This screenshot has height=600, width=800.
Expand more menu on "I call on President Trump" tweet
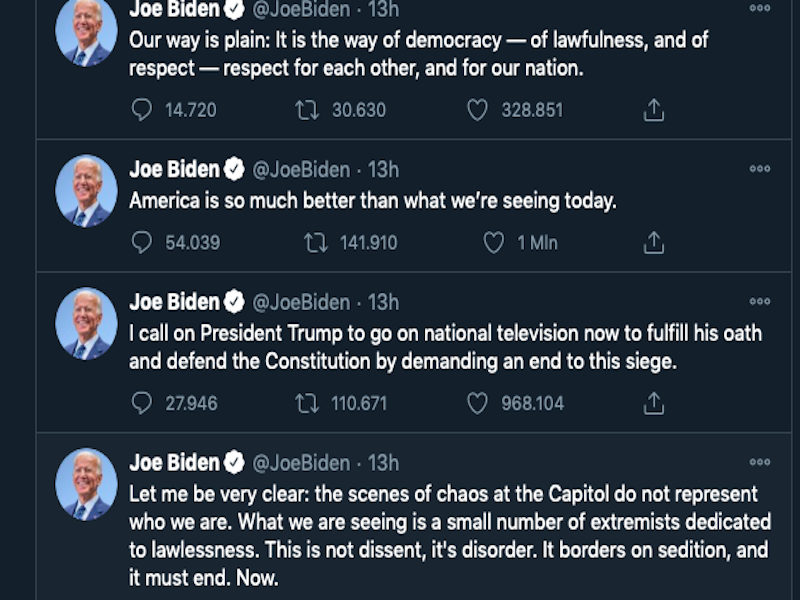(x=760, y=301)
